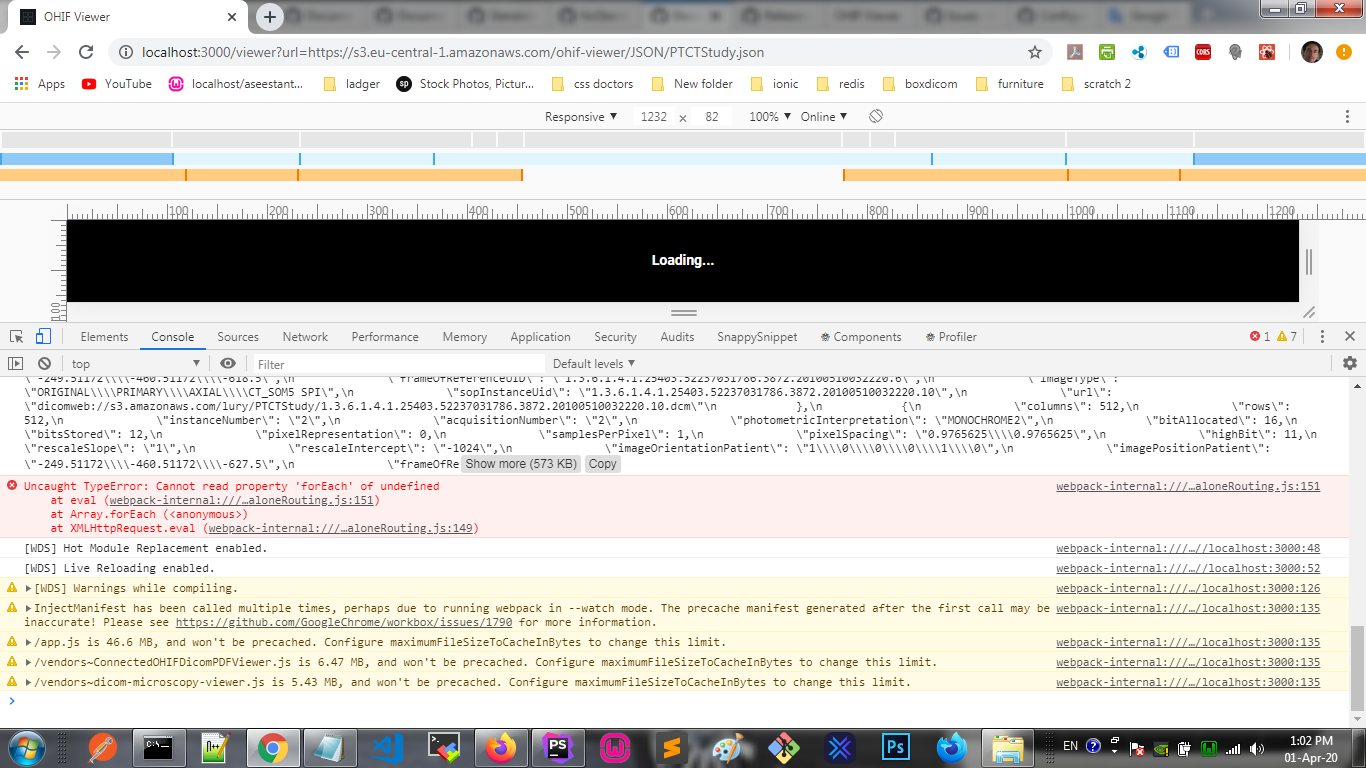
Task: Open the Adobe Acrobat extension
Action: point(1074,52)
